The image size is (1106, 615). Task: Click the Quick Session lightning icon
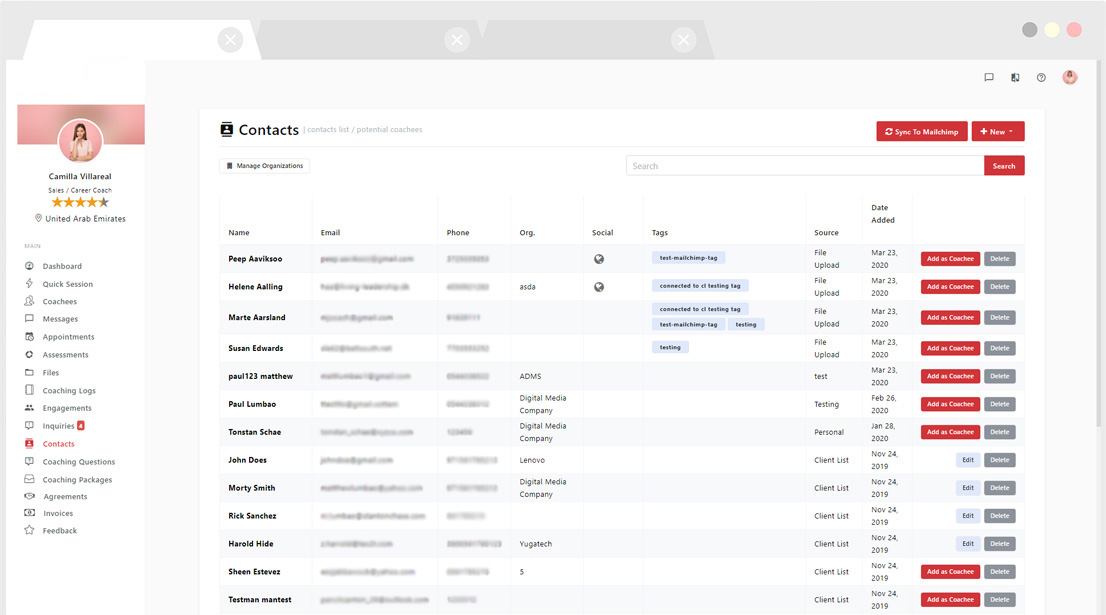(29, 284)
